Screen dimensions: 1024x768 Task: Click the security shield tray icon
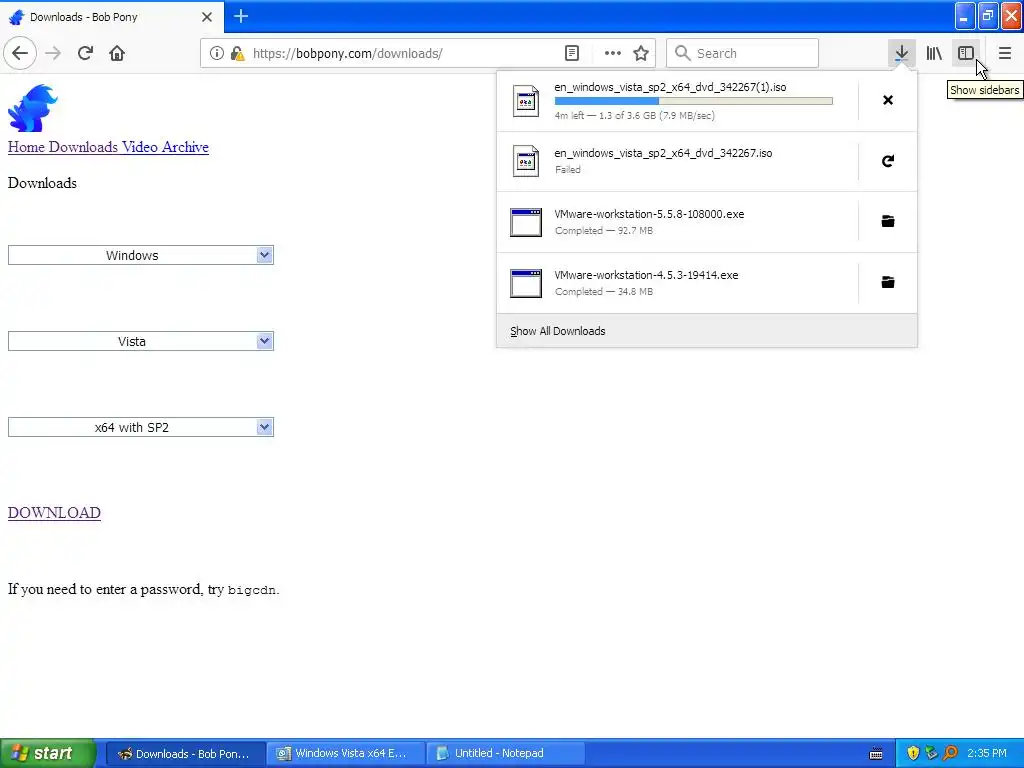pyautogui.click(x=913, y=753)
